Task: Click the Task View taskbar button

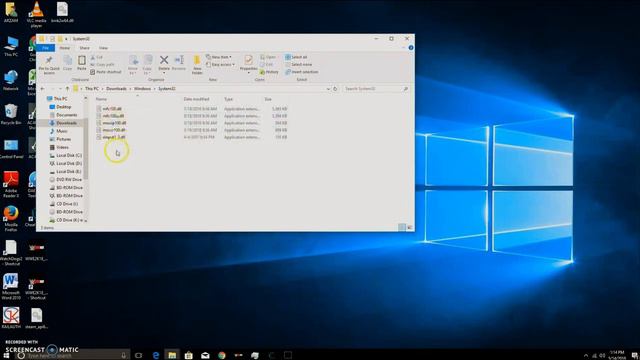Action: pyautogui.click(x=138, y=355)
